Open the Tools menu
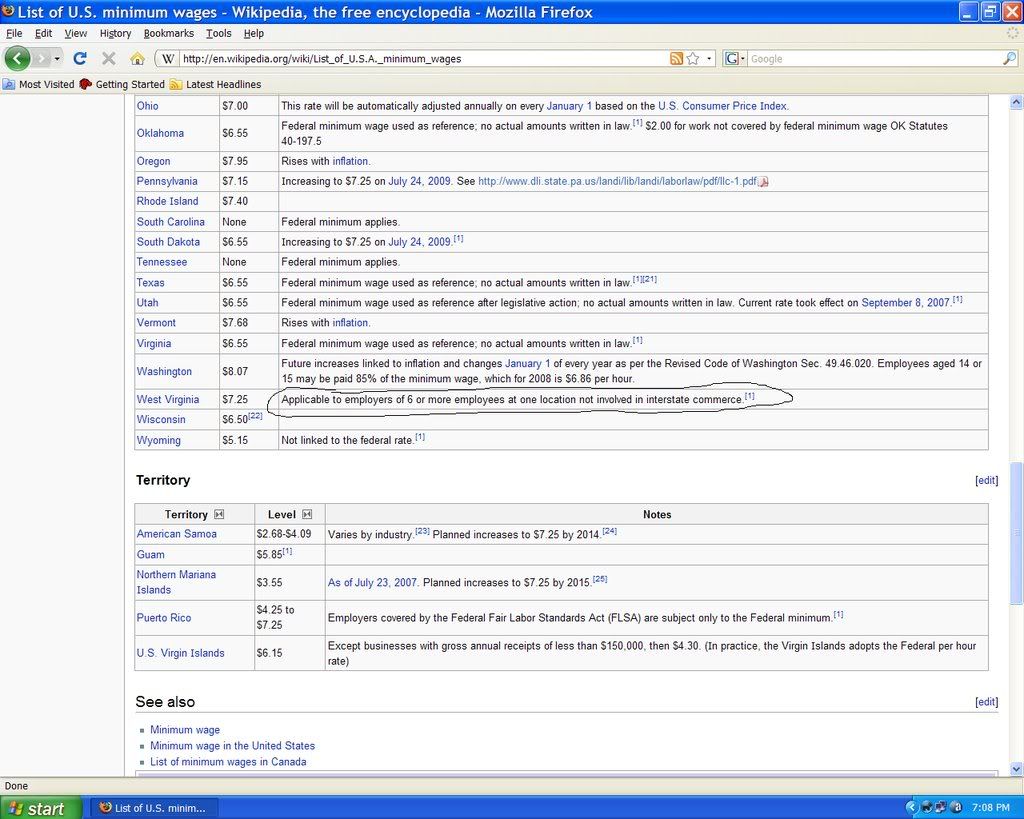The image size is (1024, 819). [218, 33]
